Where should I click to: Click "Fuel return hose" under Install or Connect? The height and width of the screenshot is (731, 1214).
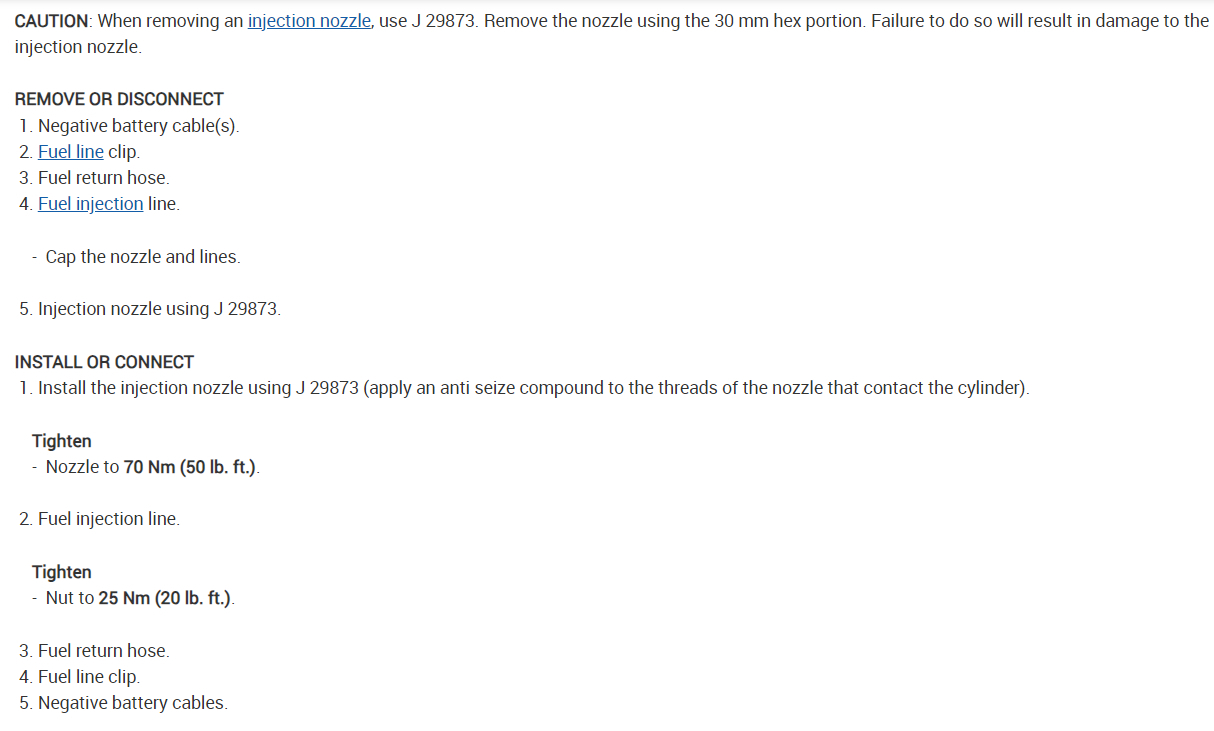(x=103, y=651)
